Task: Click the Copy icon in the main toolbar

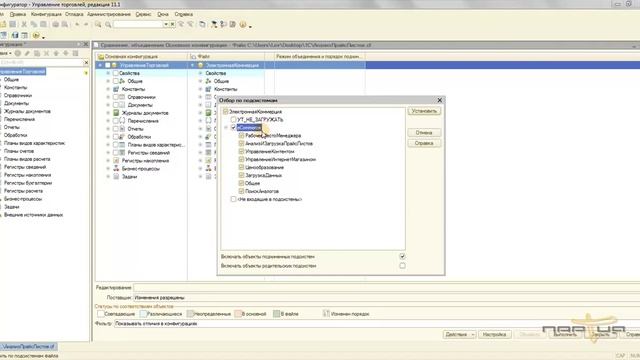Action: pos(33,24)
